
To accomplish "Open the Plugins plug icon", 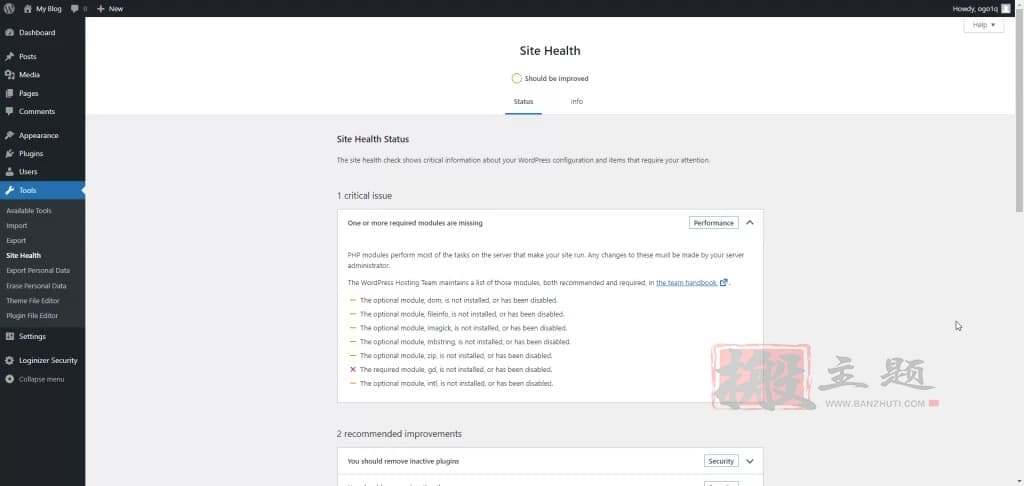I will click(9, 154).
